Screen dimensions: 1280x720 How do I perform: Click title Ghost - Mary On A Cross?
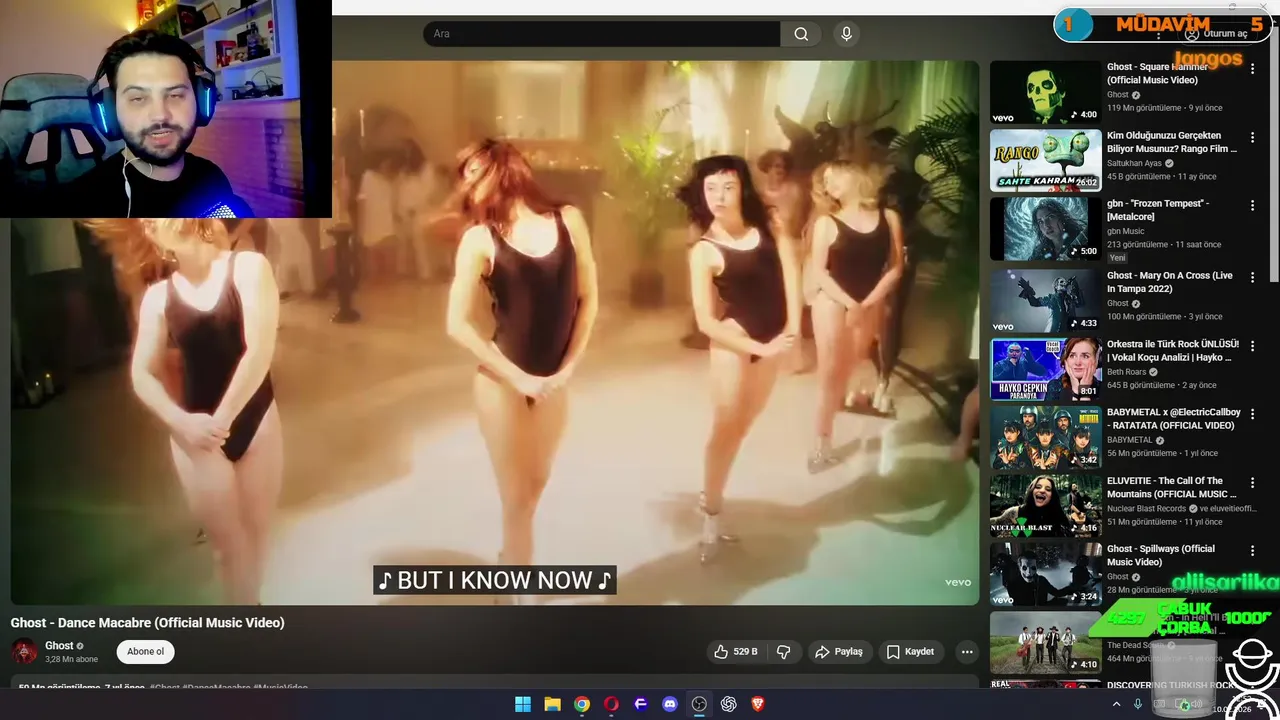[1170, 282]
